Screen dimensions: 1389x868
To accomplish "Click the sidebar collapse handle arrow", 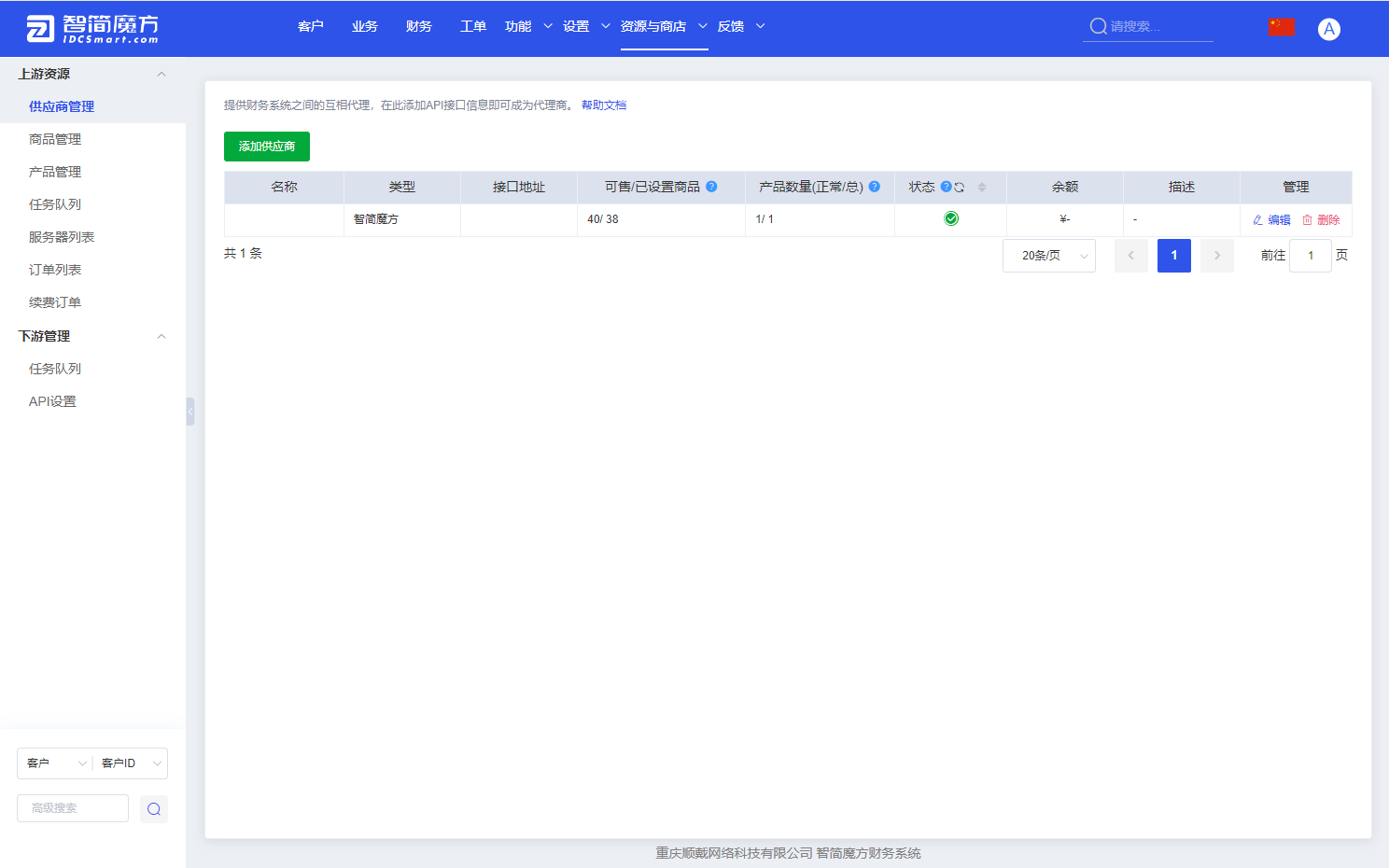I will coord(189,411).
